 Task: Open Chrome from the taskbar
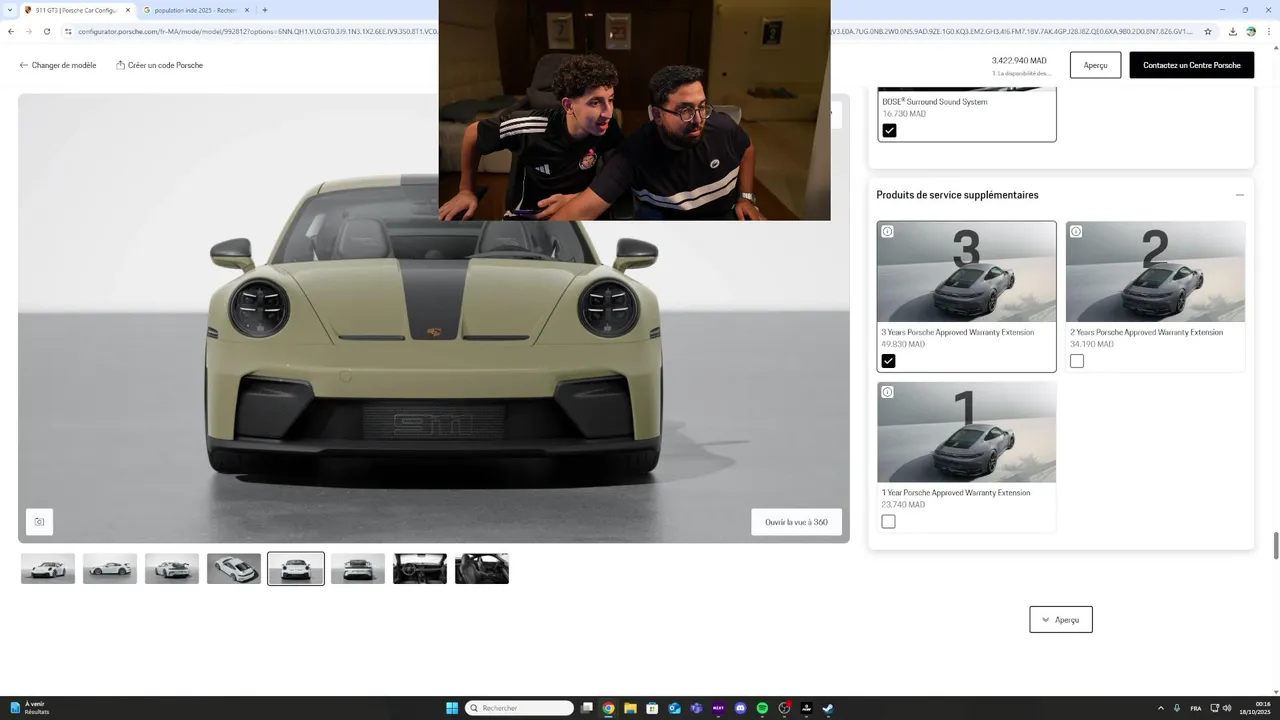coord(608,708)
